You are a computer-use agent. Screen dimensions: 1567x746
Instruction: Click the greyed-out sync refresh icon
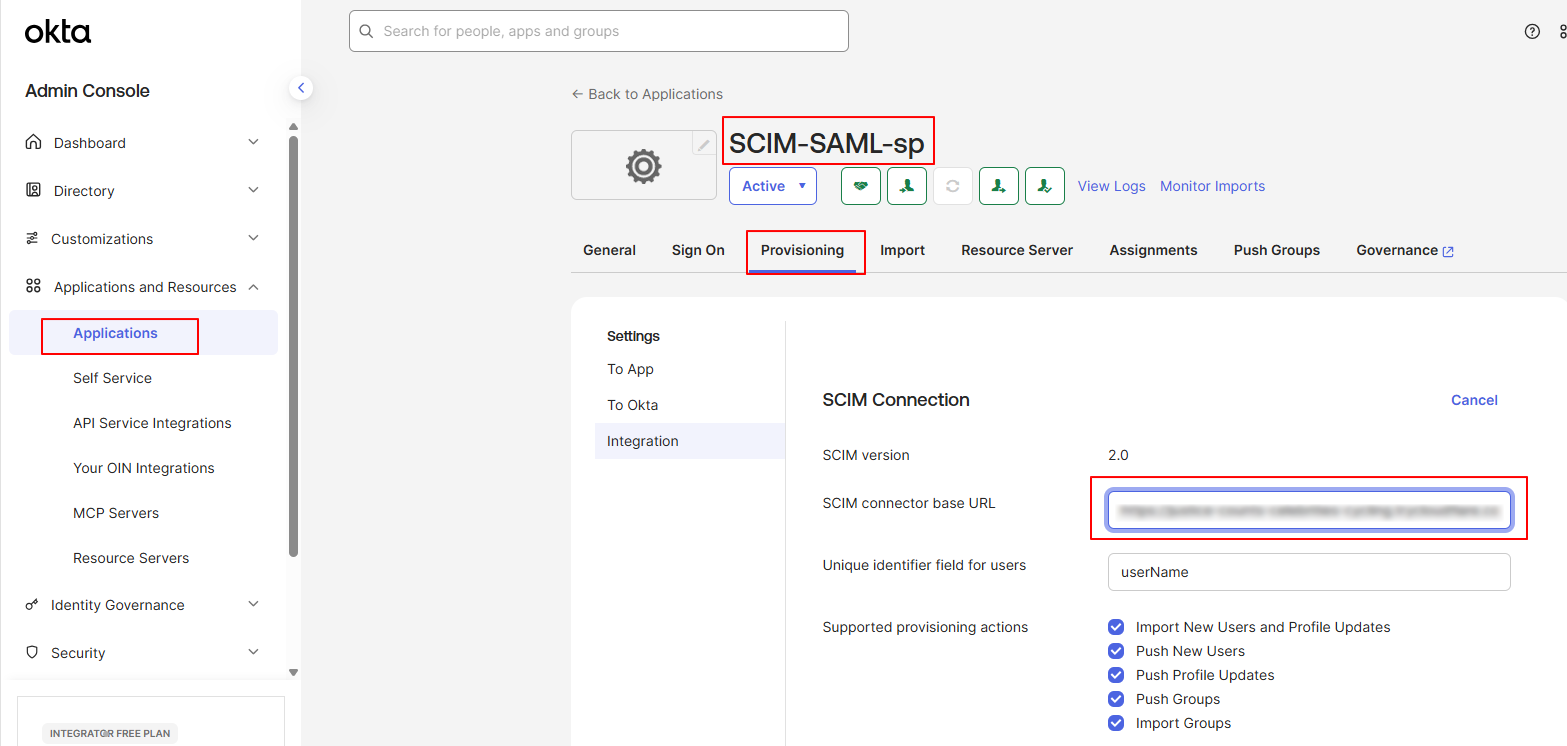tap(953, 186)
